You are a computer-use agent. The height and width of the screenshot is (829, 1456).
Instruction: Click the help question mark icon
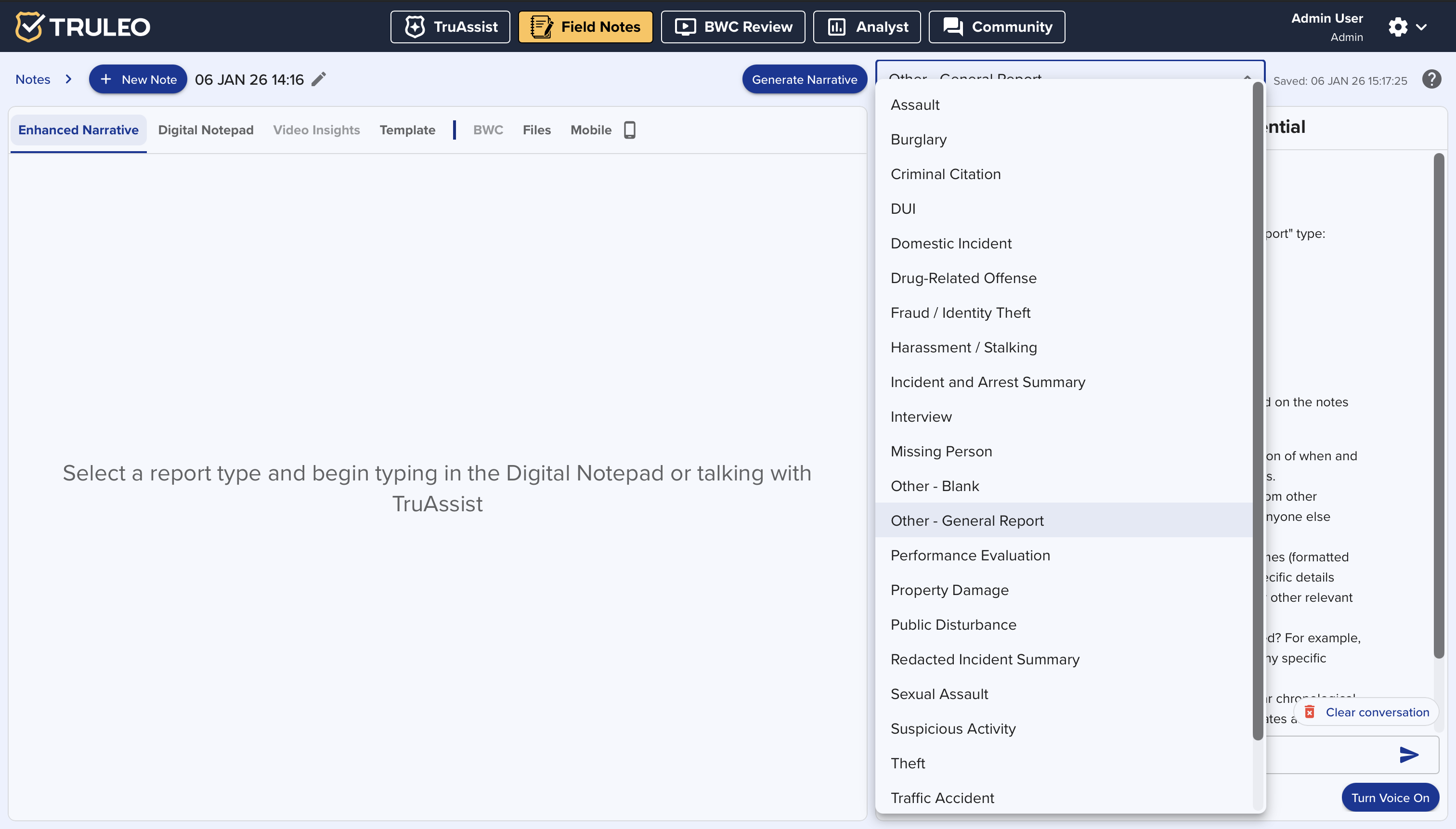[x=1431, y=79]
